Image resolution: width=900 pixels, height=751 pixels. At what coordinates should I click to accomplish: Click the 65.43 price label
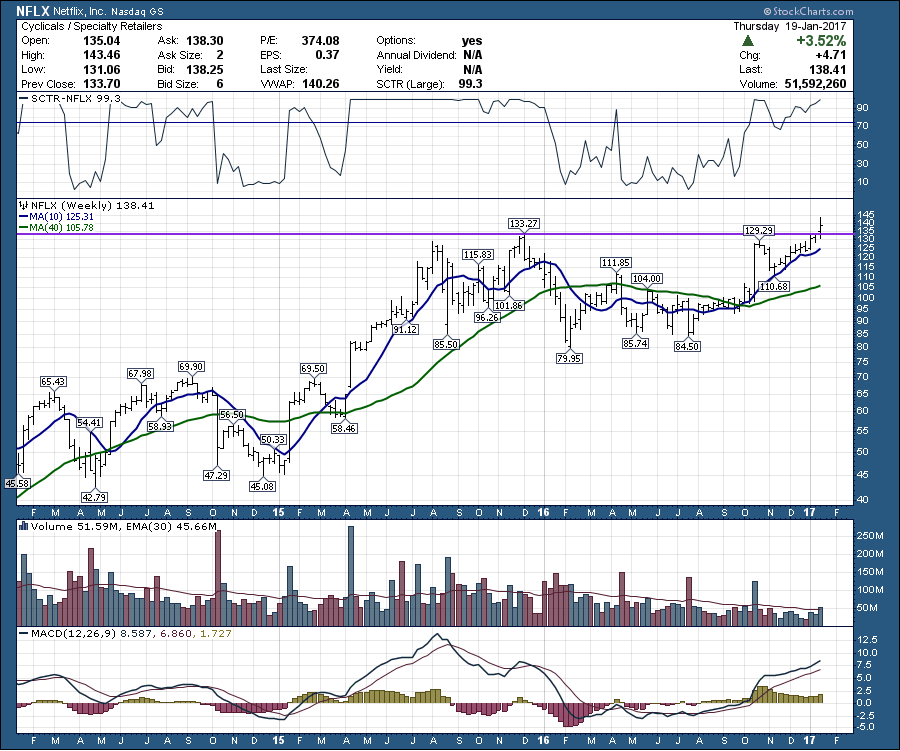(53, 381)
